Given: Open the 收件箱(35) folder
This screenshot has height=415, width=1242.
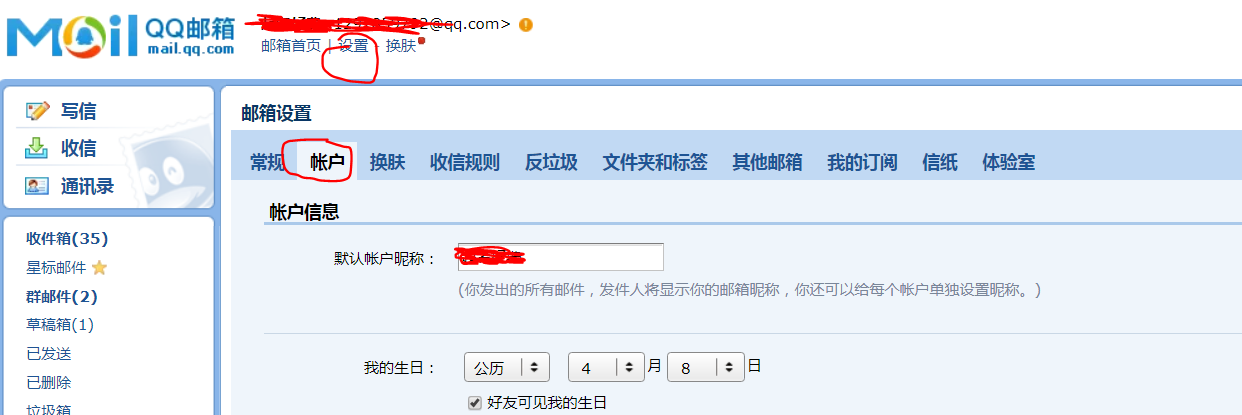Looking at the screenshot, I should point(67,238).
